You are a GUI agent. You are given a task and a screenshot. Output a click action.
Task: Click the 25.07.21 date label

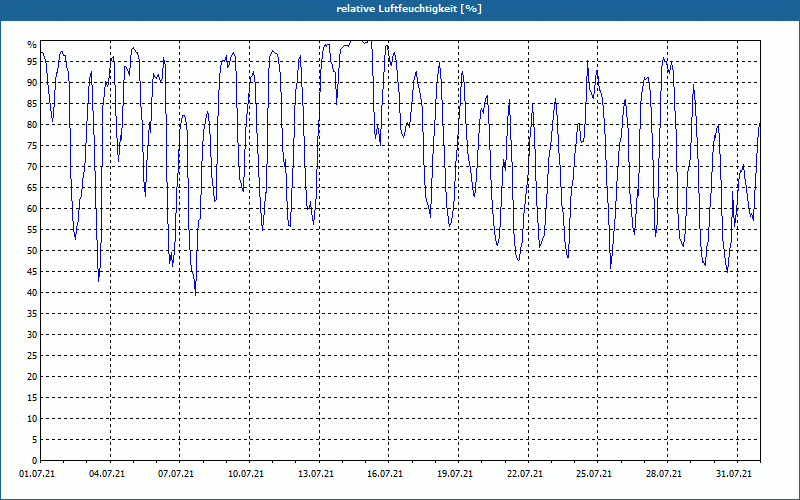[x=594, y=474]
